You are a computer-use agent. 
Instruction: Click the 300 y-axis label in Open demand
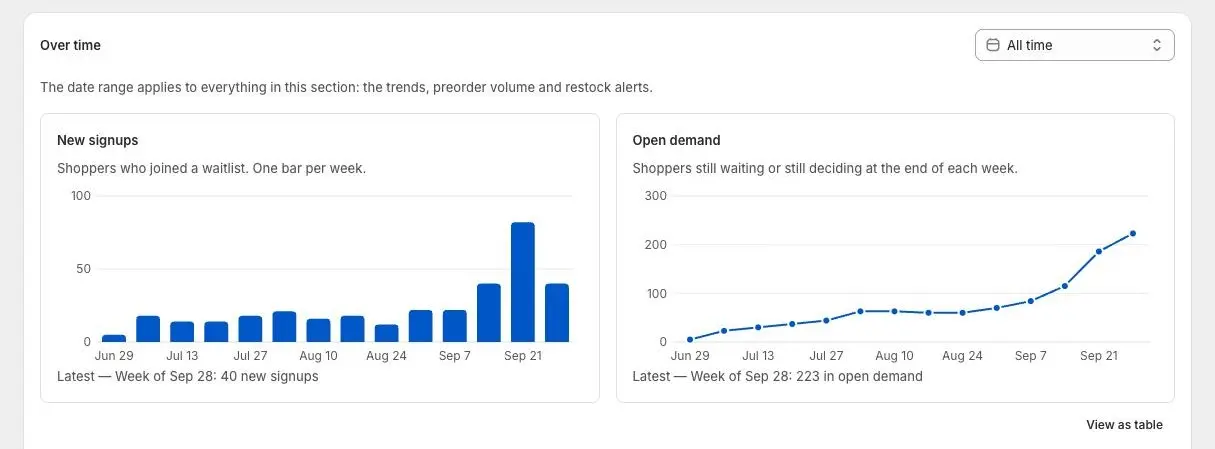(x=656, y=195)
